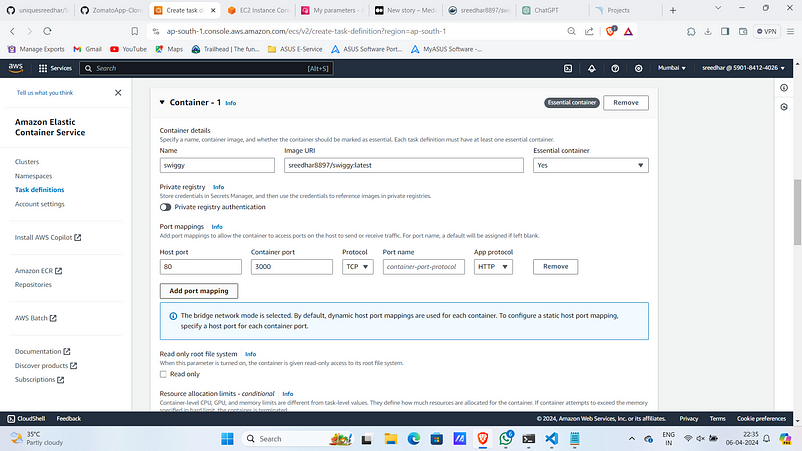Click the container Name field

(217, 165)
